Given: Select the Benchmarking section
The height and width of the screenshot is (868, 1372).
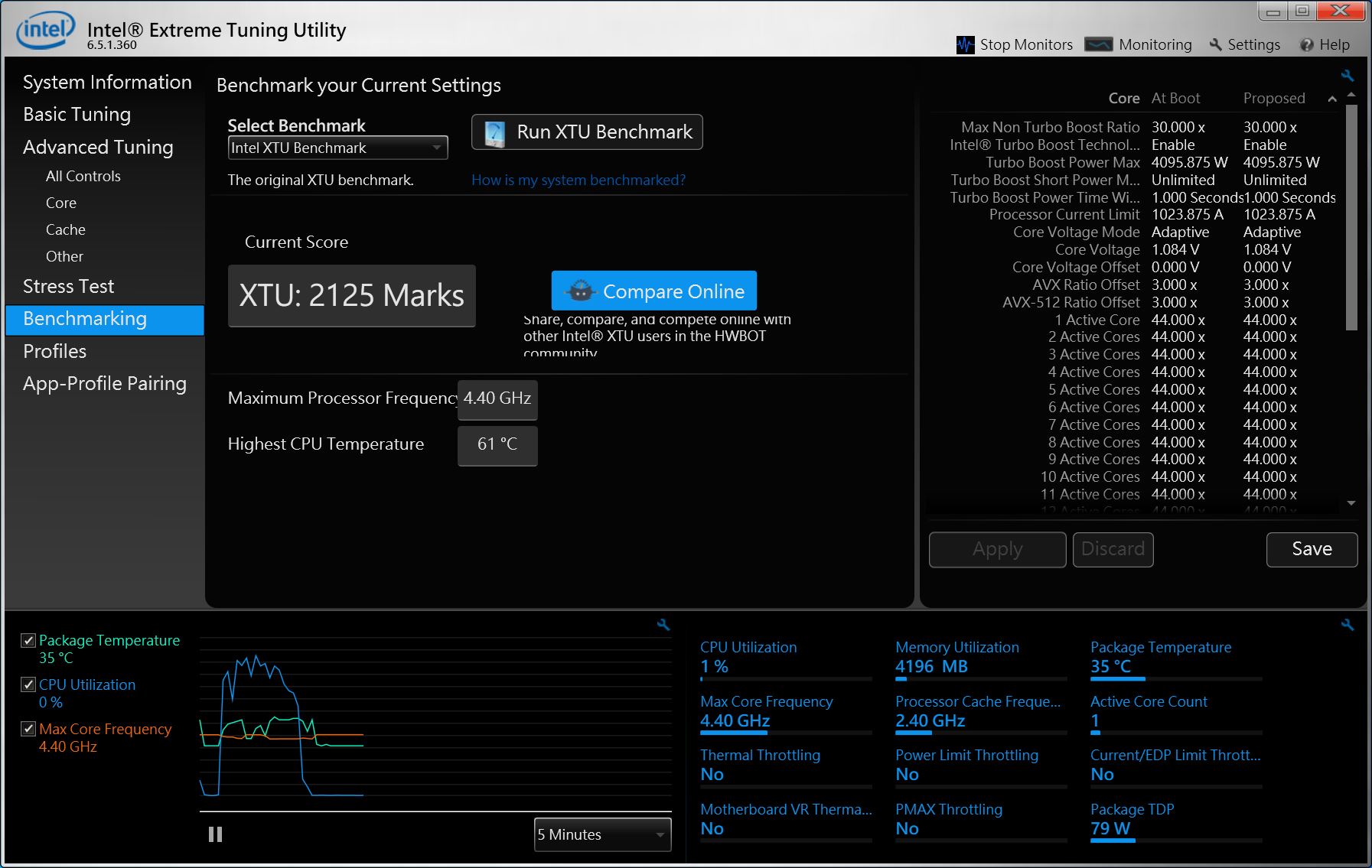Looking at the screenshot, I should 105,320.
